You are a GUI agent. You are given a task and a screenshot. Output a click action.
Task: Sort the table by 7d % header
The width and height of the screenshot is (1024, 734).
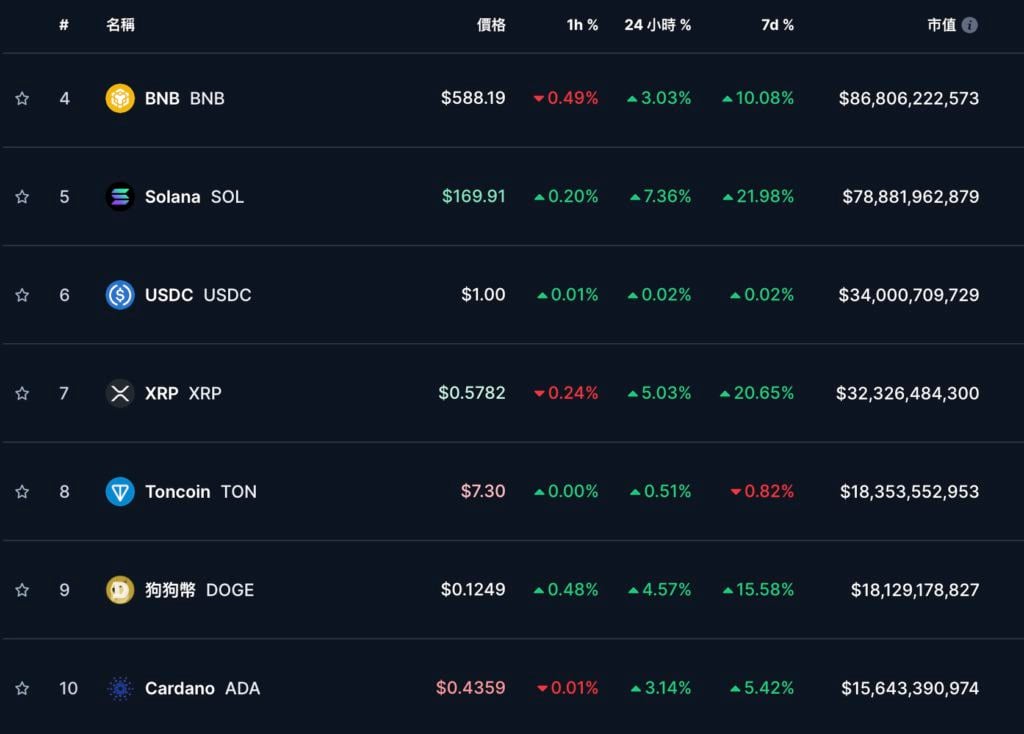[777, 25]
